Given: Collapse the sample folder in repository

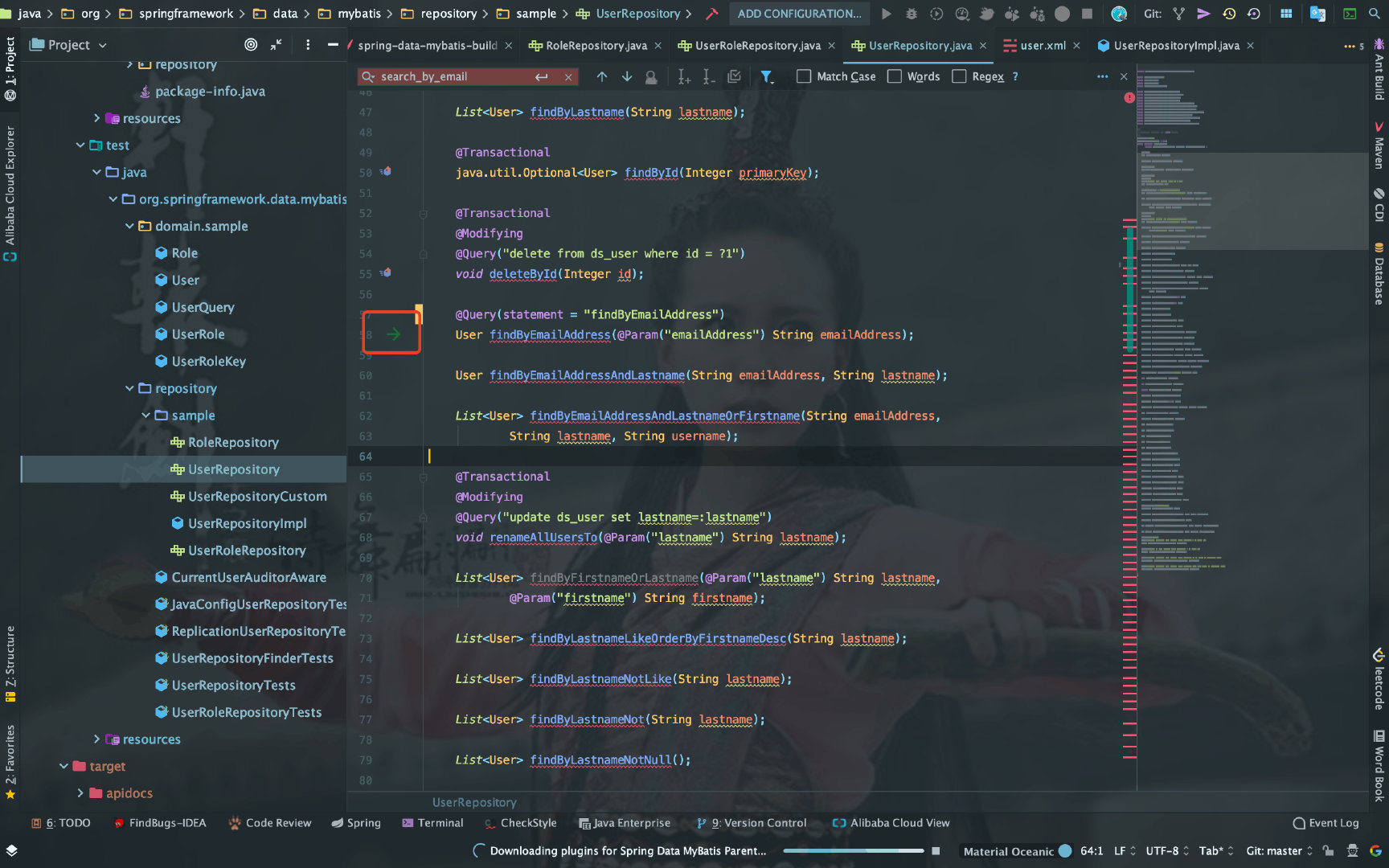Looking at the screenshot, I should click(x=145, y=416).
